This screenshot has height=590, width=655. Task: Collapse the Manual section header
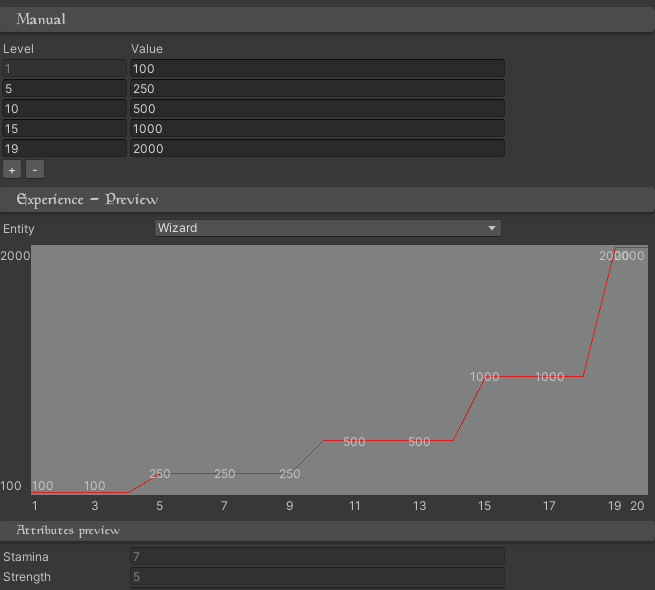tap(327, 19)
